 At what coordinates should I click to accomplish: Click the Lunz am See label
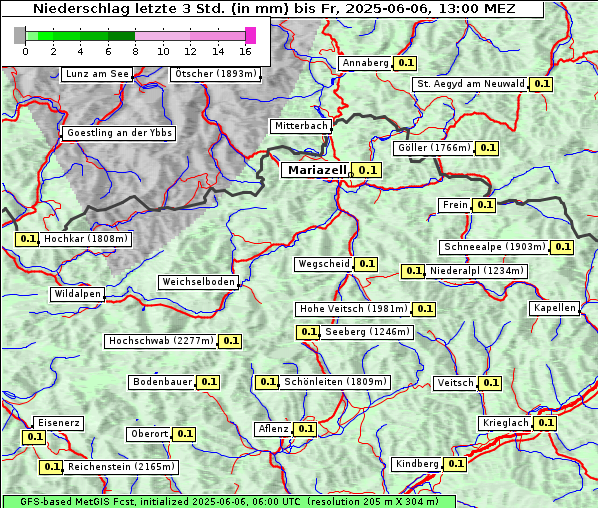pyautogui.click(x=97, y=74)
